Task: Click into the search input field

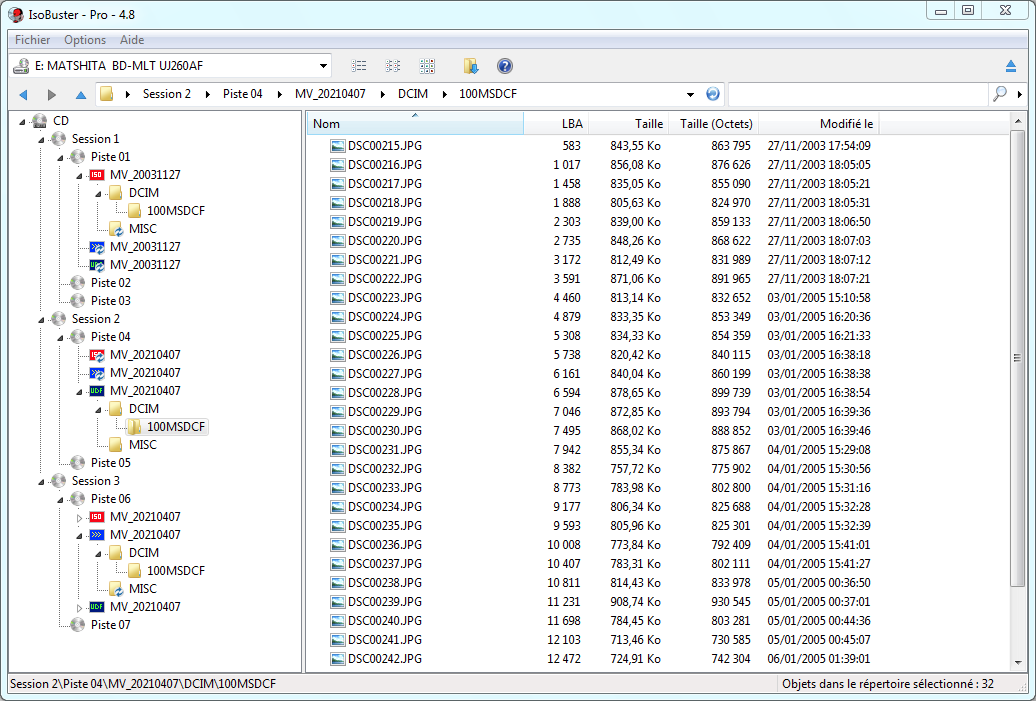Action: click(x=858, y=94)
